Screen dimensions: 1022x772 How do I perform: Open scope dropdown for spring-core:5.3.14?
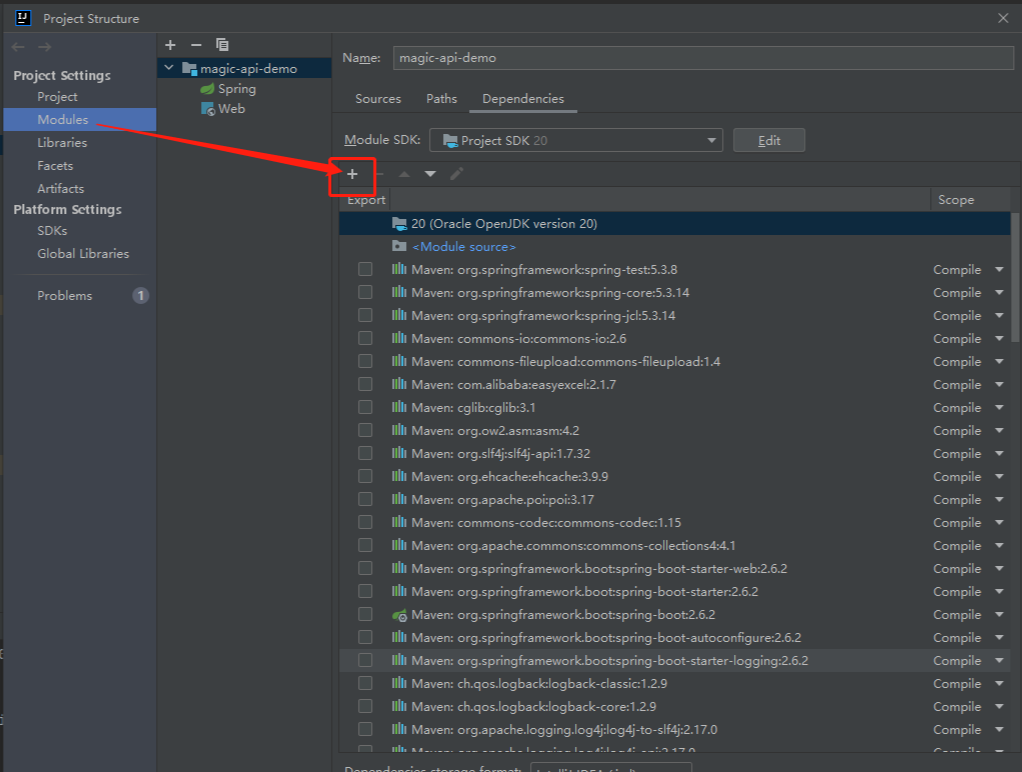click(999, 292)
